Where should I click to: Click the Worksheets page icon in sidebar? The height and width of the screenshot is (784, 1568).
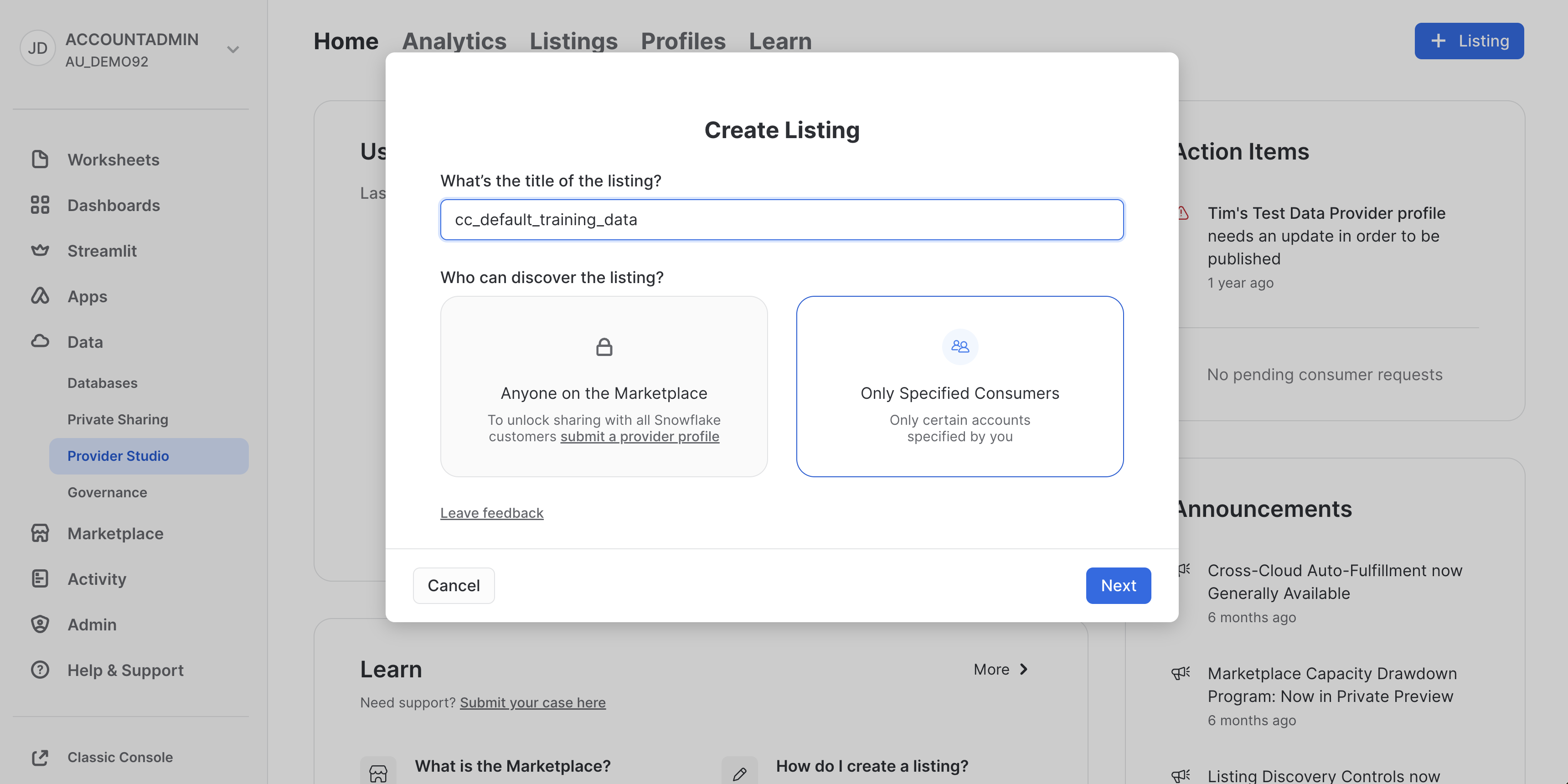coord(40,160)
